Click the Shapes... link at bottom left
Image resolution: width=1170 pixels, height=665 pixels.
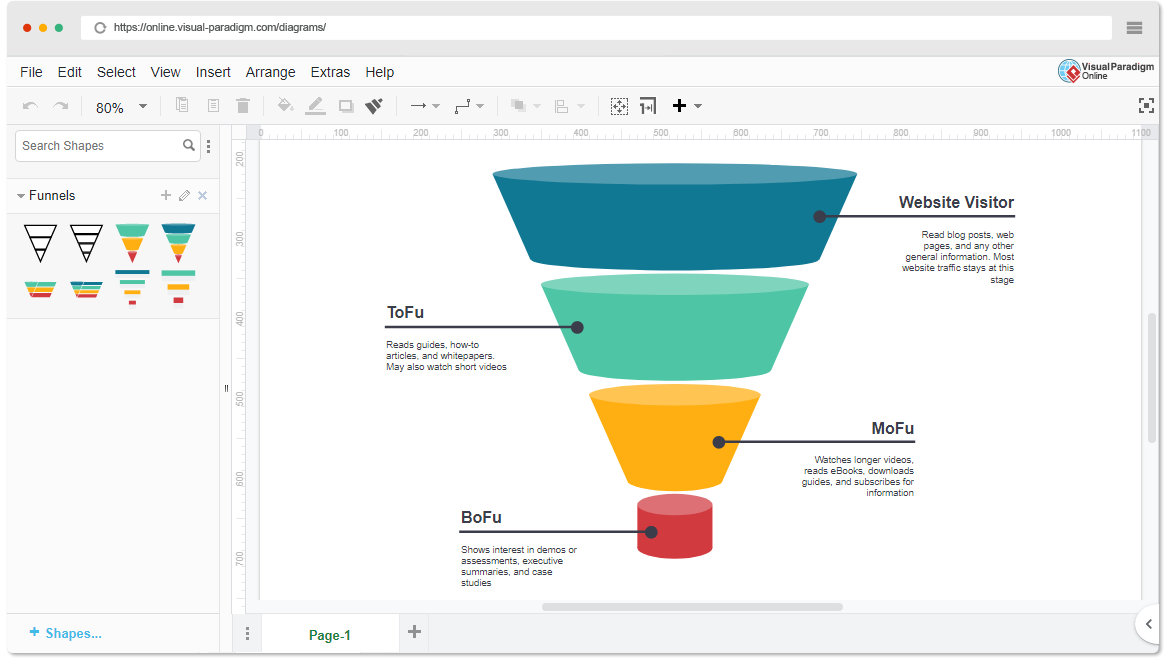pyautogui.click(x=66, y=633)
